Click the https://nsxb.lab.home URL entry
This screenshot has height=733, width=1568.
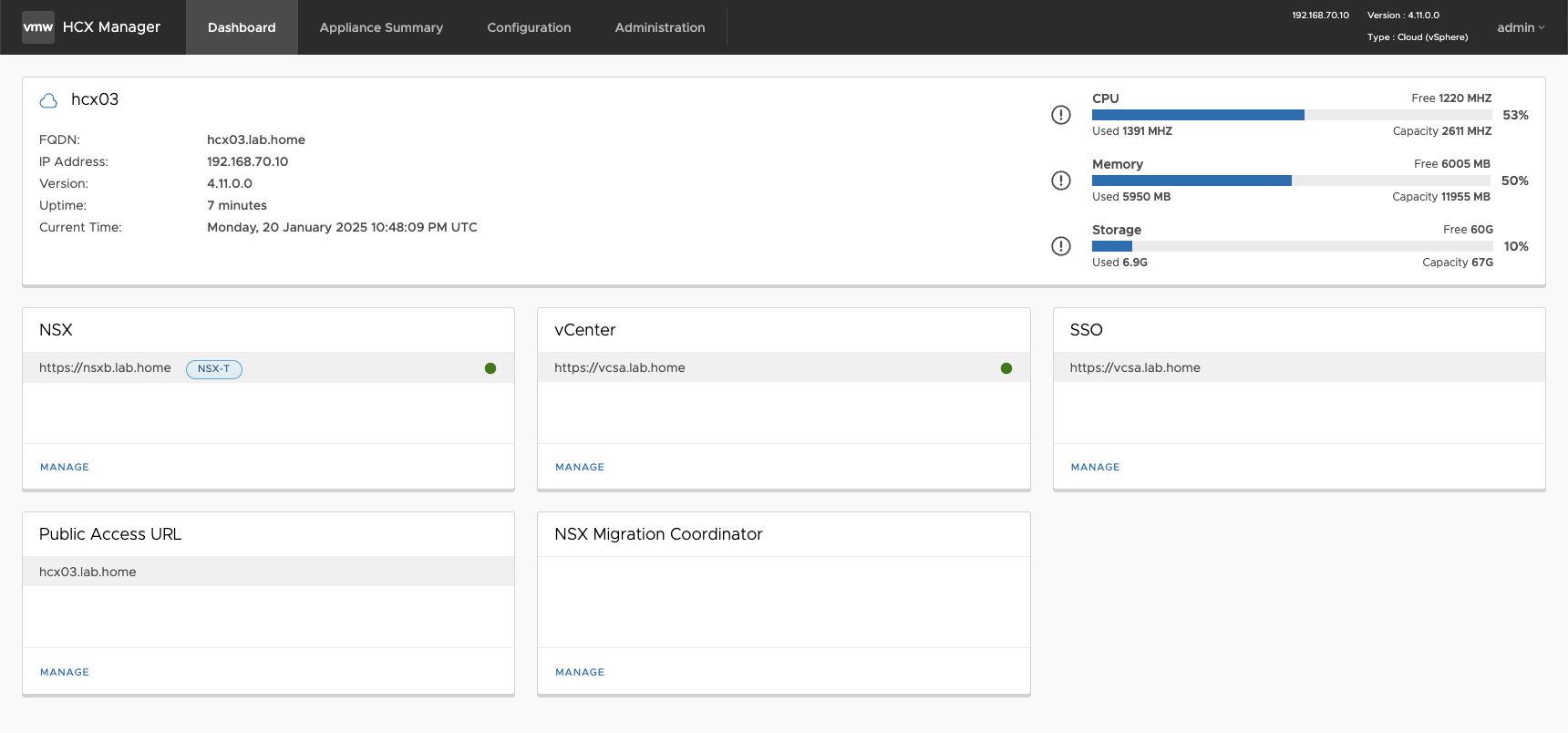coord(105,368)
